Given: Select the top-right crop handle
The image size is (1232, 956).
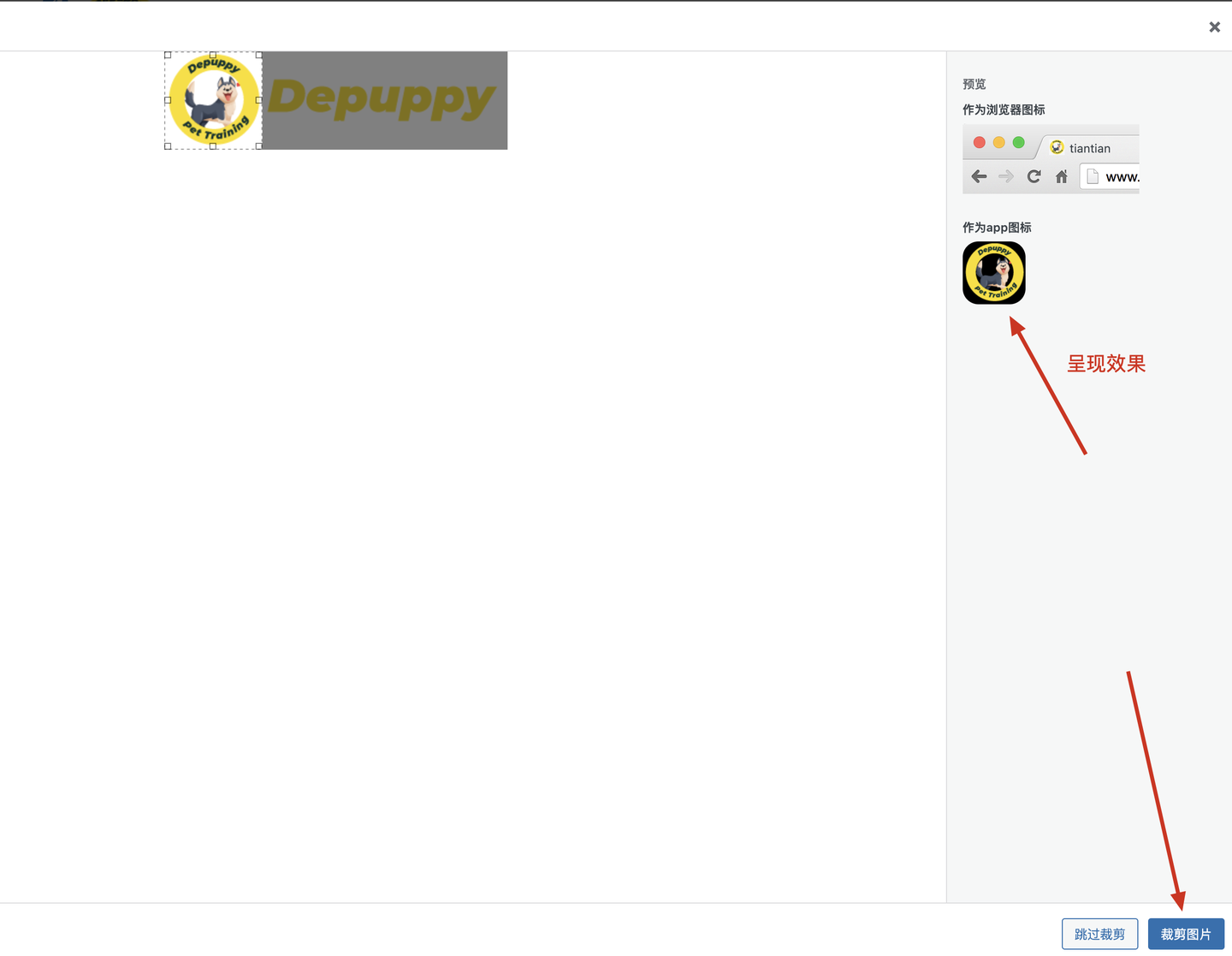Looking at the screenshot, I should click(x=258, y=55).
